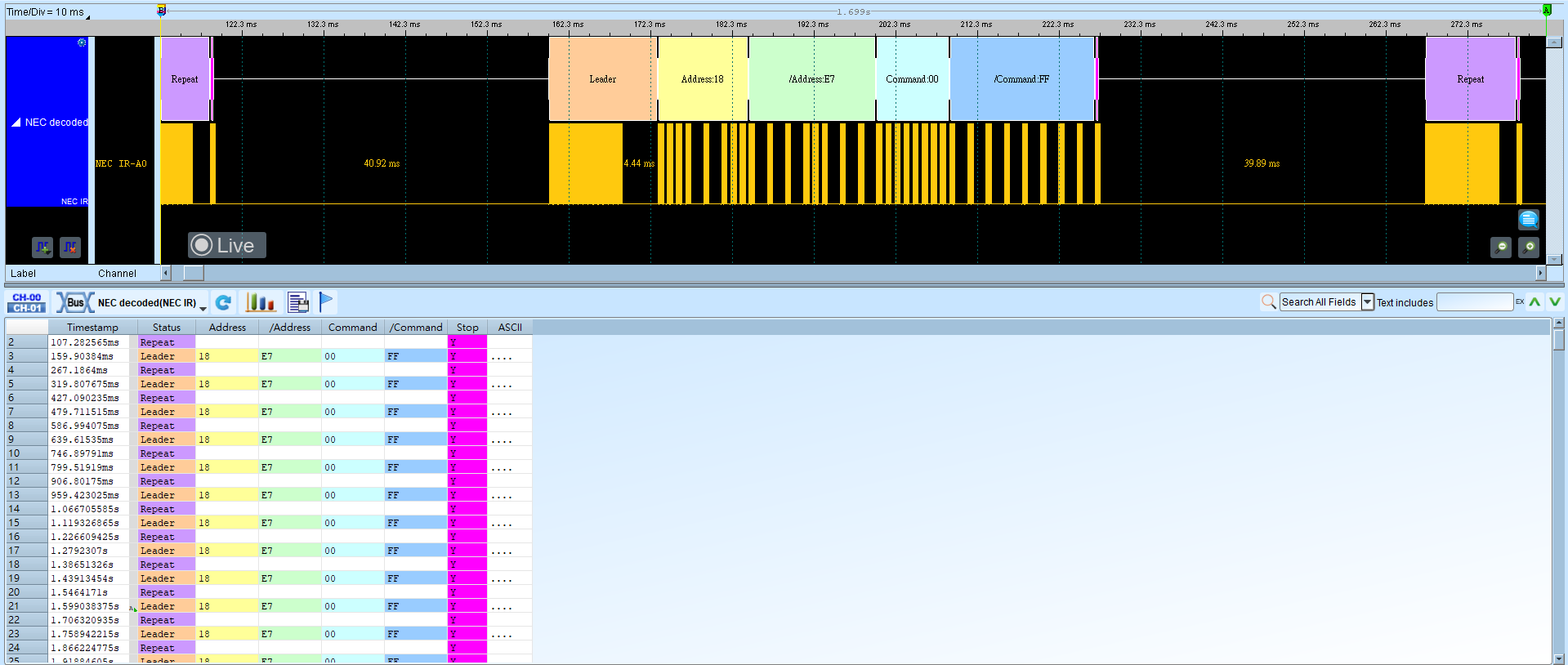Zoom in the waveform with plus magnifier
Viewport: 1568px width, 665px height.
(x=1529, y=247)
